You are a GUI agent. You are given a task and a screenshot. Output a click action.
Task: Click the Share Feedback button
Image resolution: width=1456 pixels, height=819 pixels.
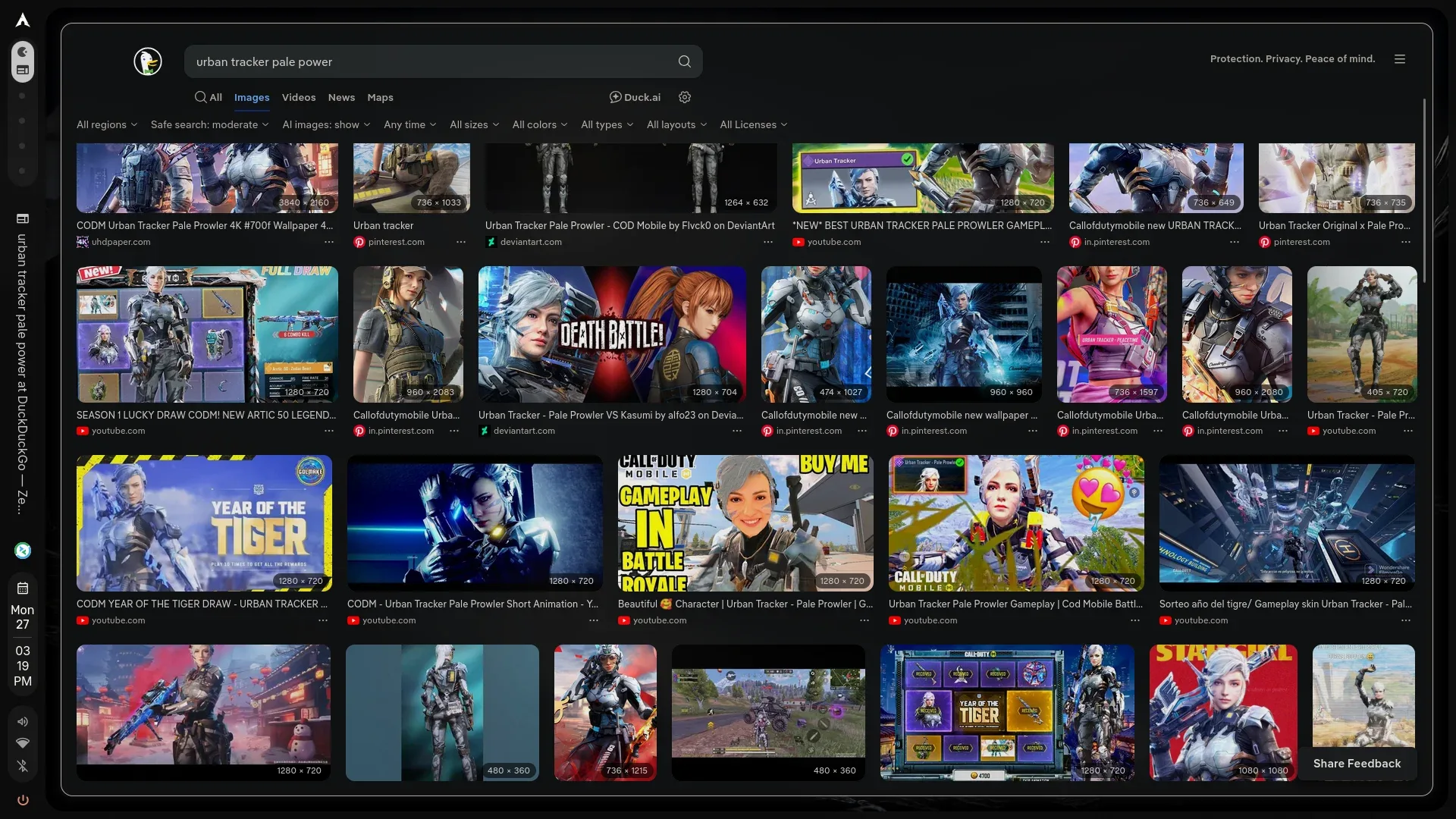[1357, 764]
